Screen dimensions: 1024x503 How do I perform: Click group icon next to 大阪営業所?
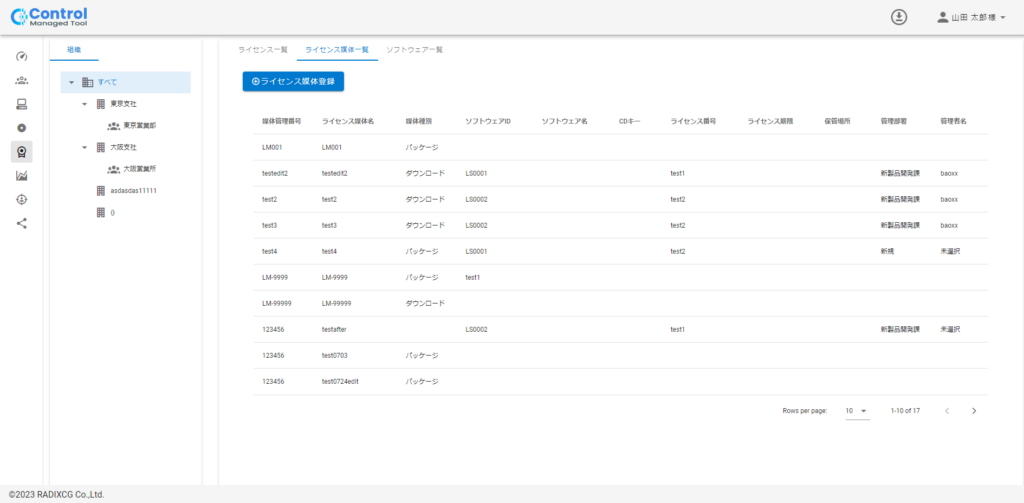pyautogui.click(x=114, y=169)
